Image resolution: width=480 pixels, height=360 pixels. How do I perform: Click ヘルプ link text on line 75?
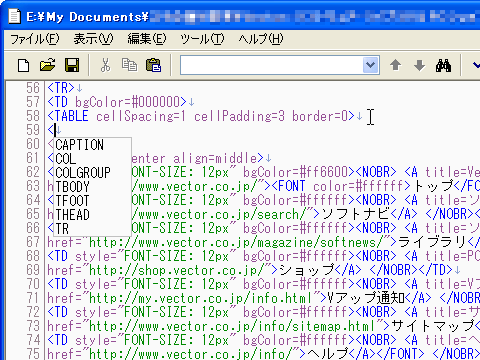click(x=328, y=354)
